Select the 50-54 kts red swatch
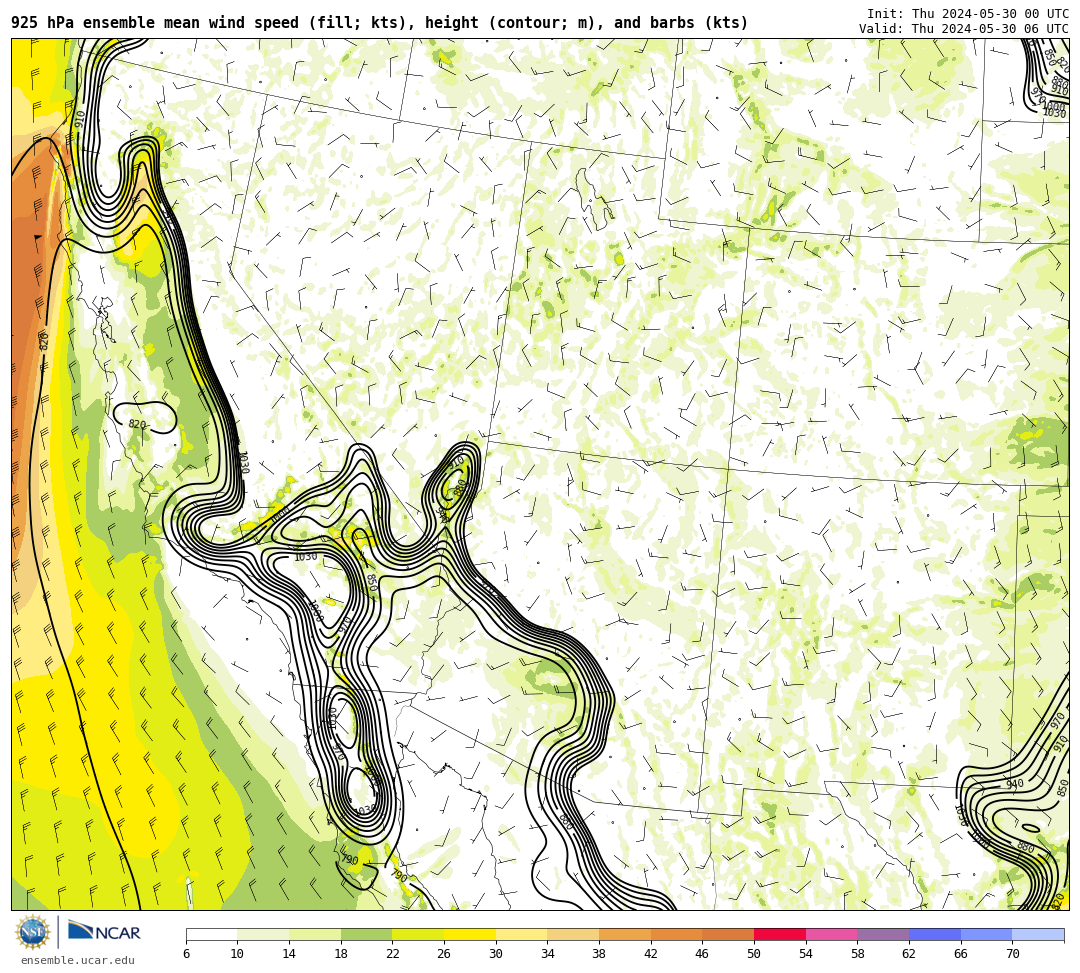The height and width of the screenshot is (973, 1080). point(780,934)
